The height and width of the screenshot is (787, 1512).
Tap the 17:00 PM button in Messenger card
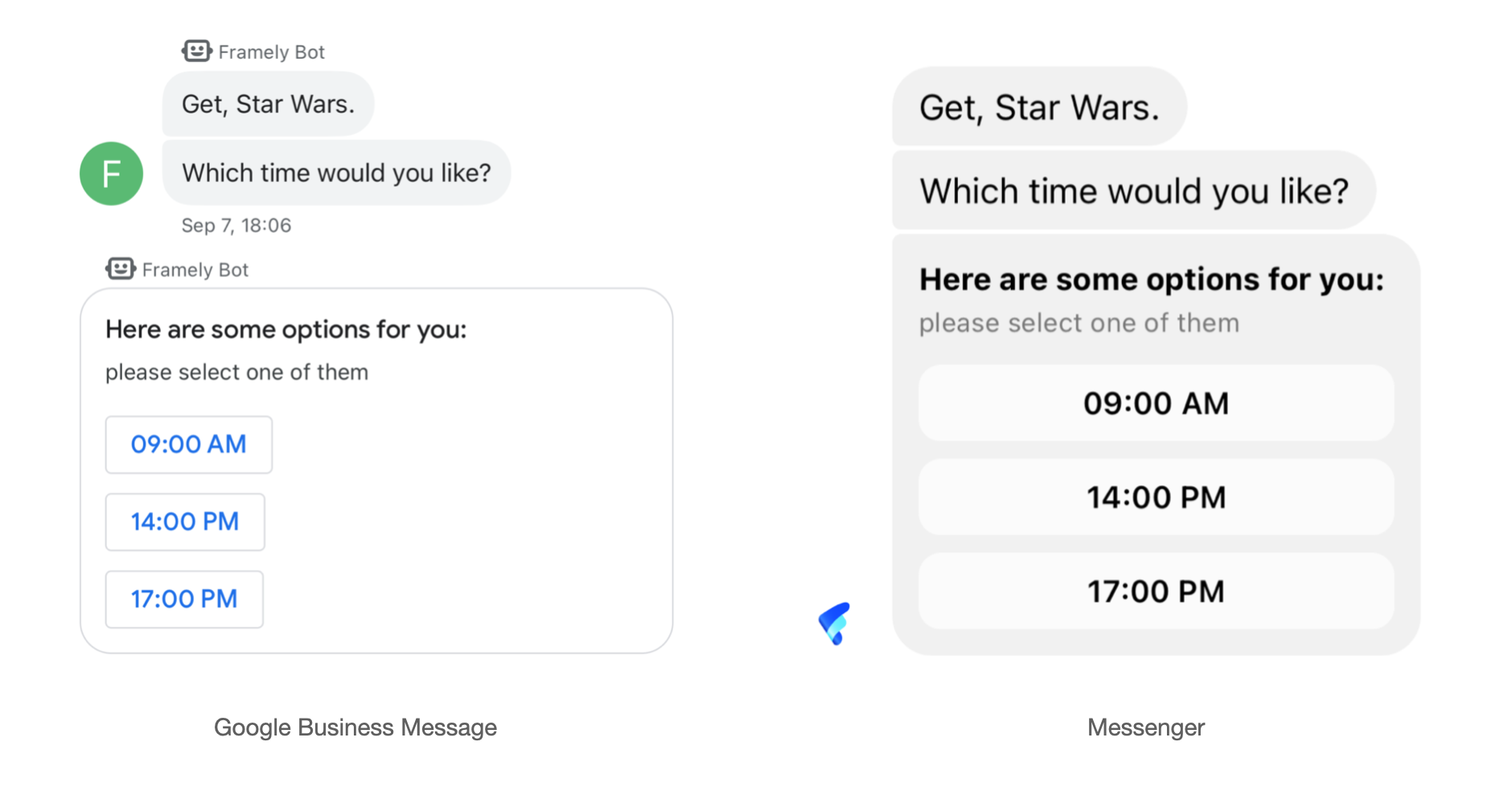coord(1156,591)
